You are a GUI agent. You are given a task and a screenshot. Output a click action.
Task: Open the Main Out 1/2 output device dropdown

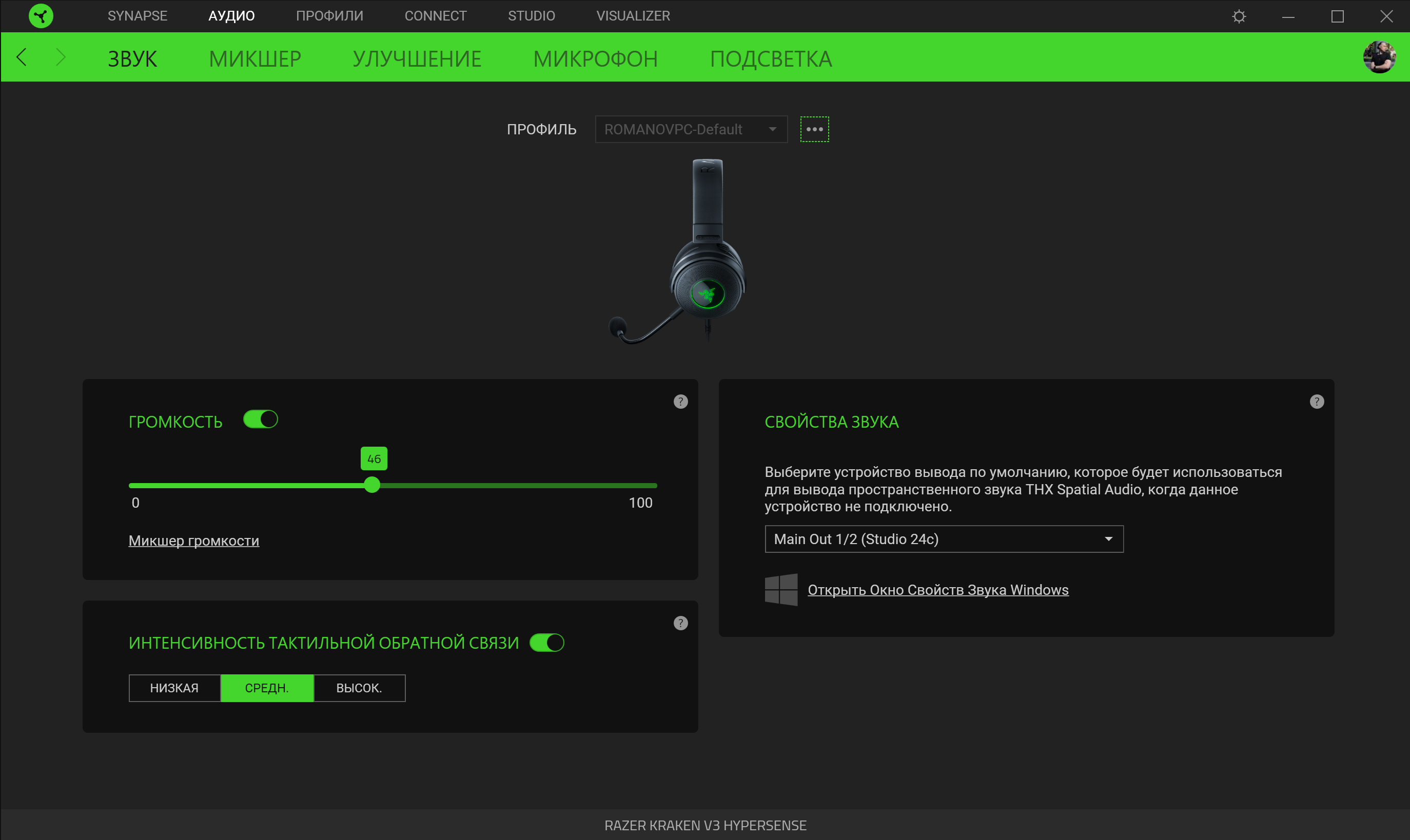944,539
